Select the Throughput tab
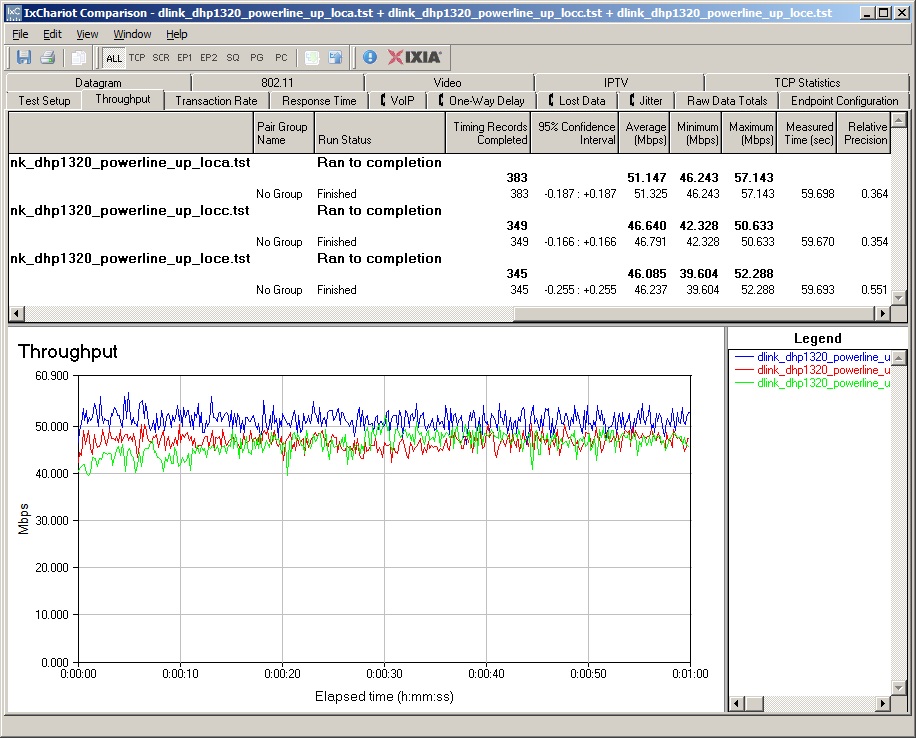 (x=123, y=99)
